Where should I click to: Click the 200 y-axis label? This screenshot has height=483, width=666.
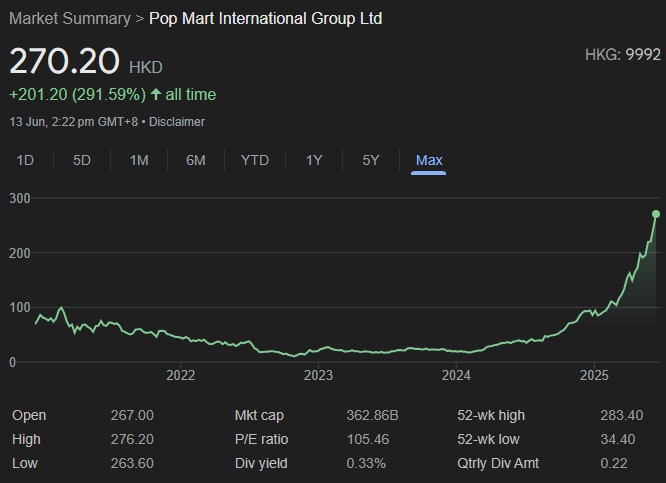pyautogui.click(x=20, y=253)
